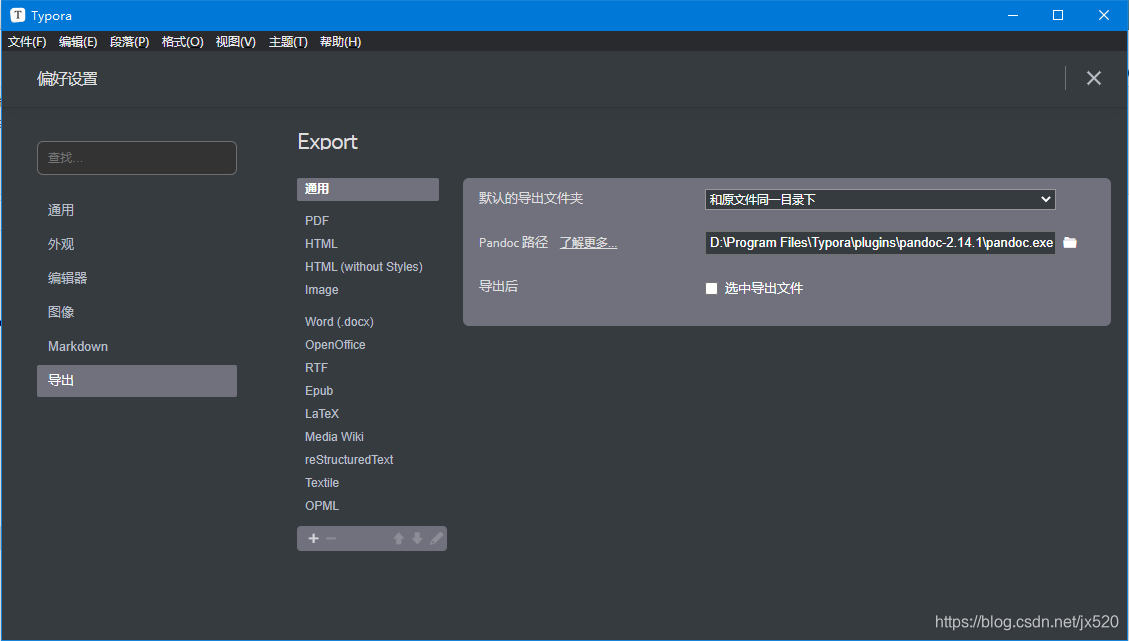This screenshot has width=1129, height=641.
Task: Maximize the Typora window
Action: click(x=1058, y=15)
